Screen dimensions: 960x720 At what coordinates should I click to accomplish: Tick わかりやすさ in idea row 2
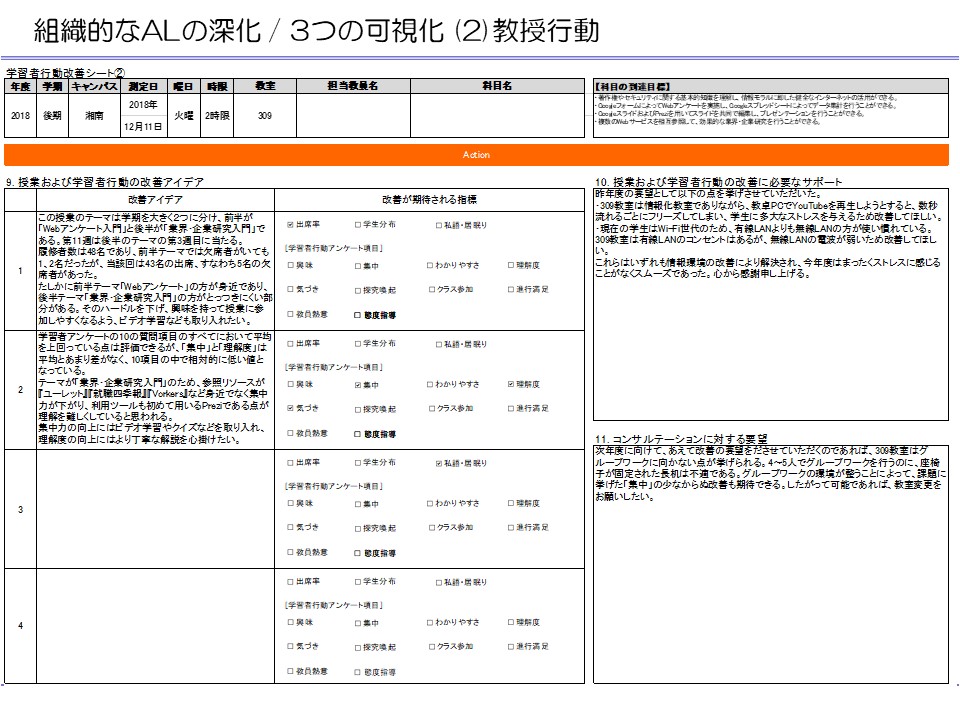[x=430, y=384]
